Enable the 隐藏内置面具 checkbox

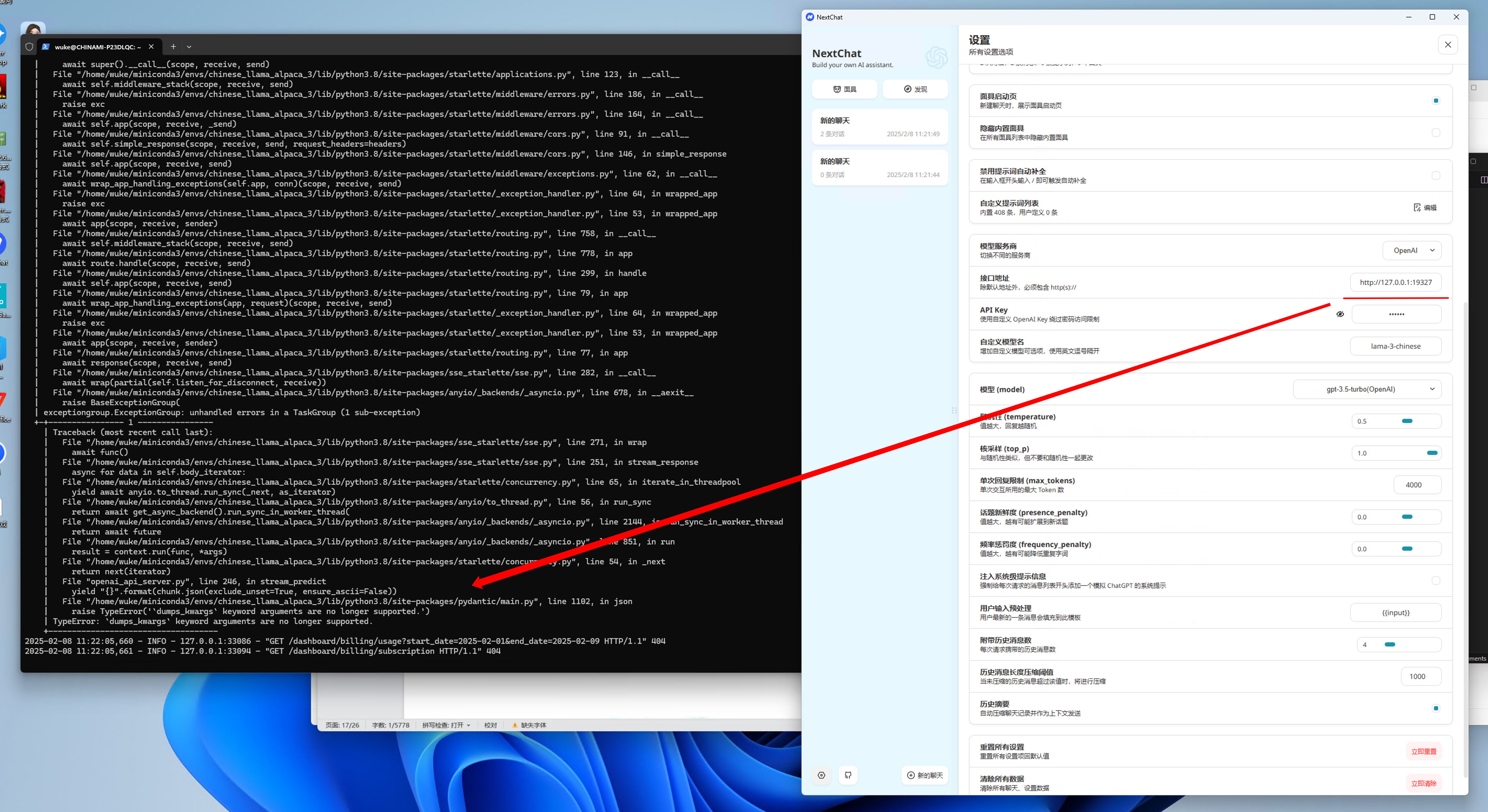(x=1435, y=133)
